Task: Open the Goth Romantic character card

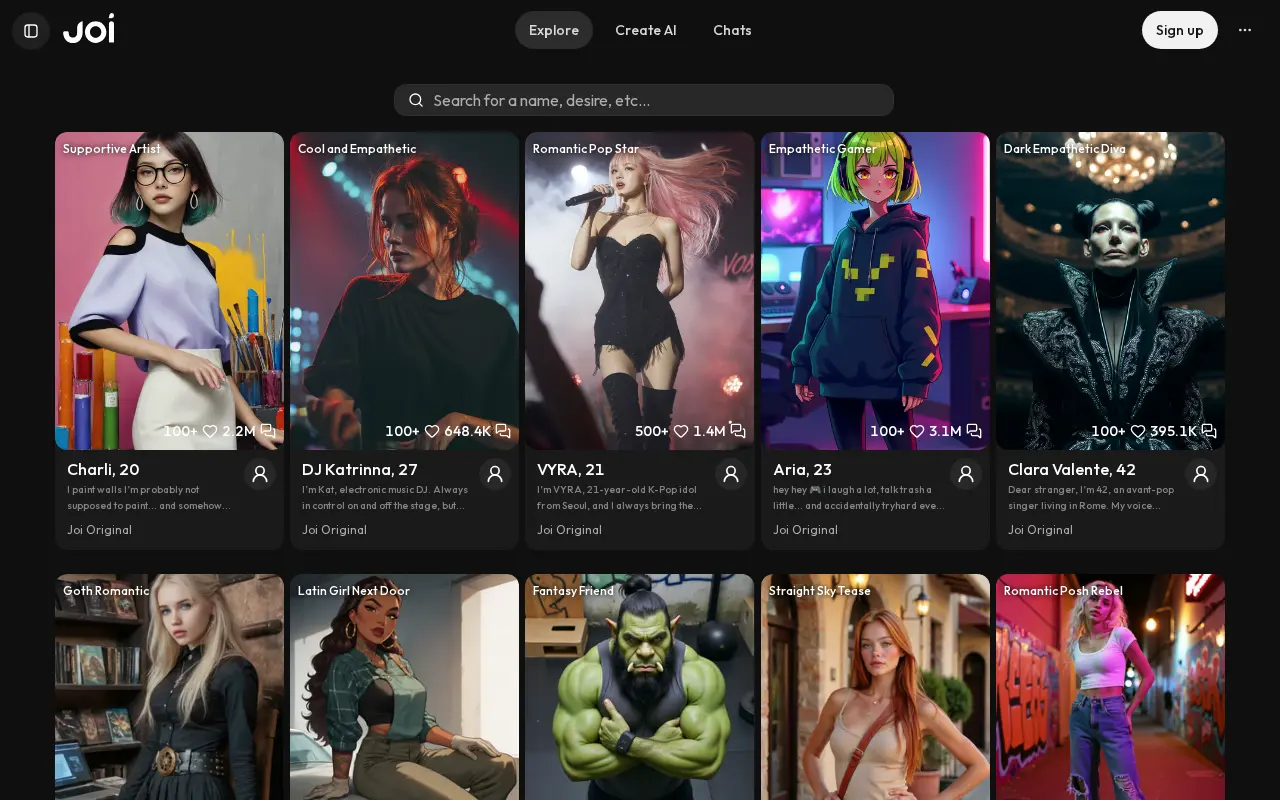Action: (x=169, y=687)
